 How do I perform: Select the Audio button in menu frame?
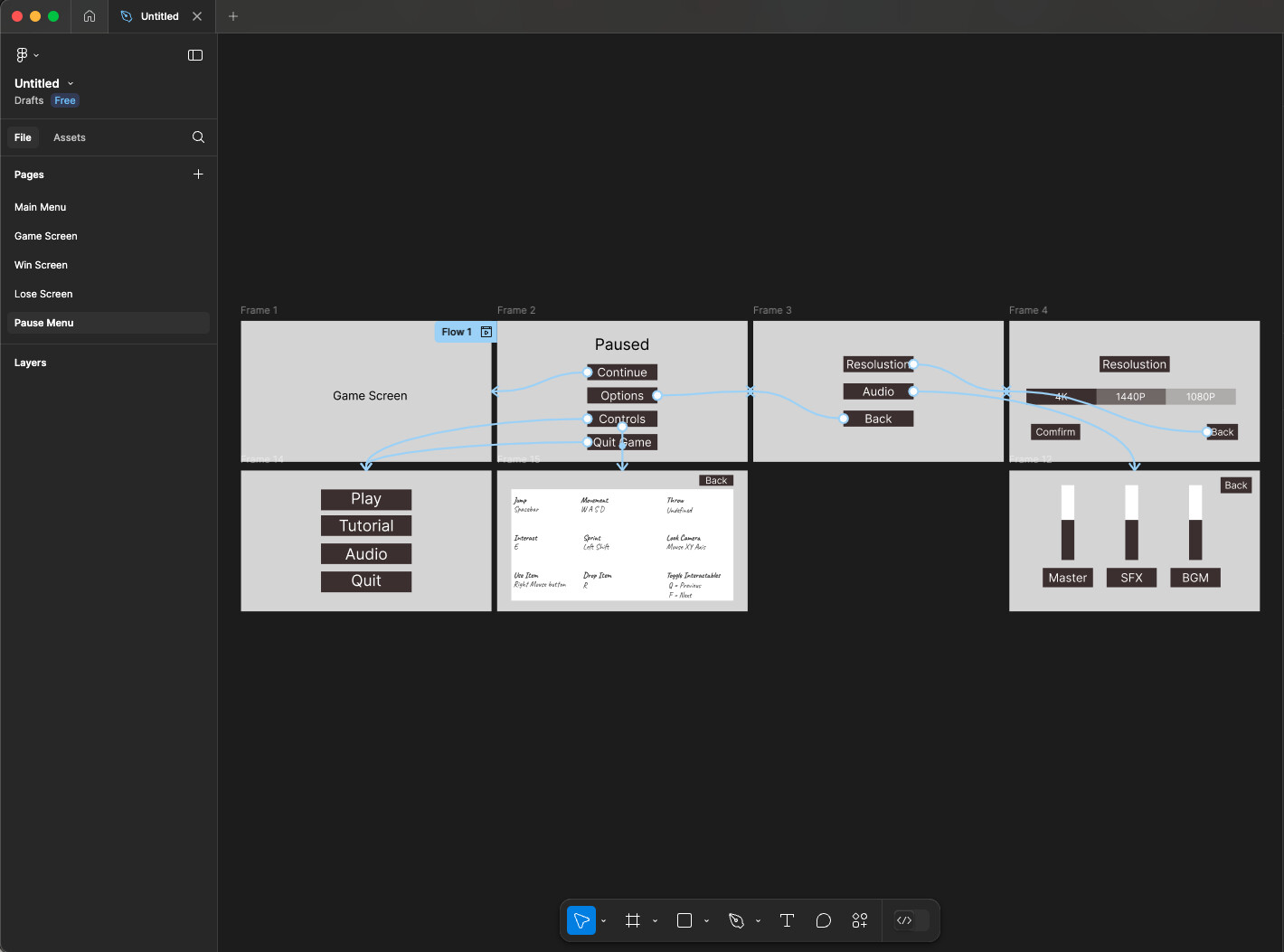pyautogui.click(x=366, y=554)
